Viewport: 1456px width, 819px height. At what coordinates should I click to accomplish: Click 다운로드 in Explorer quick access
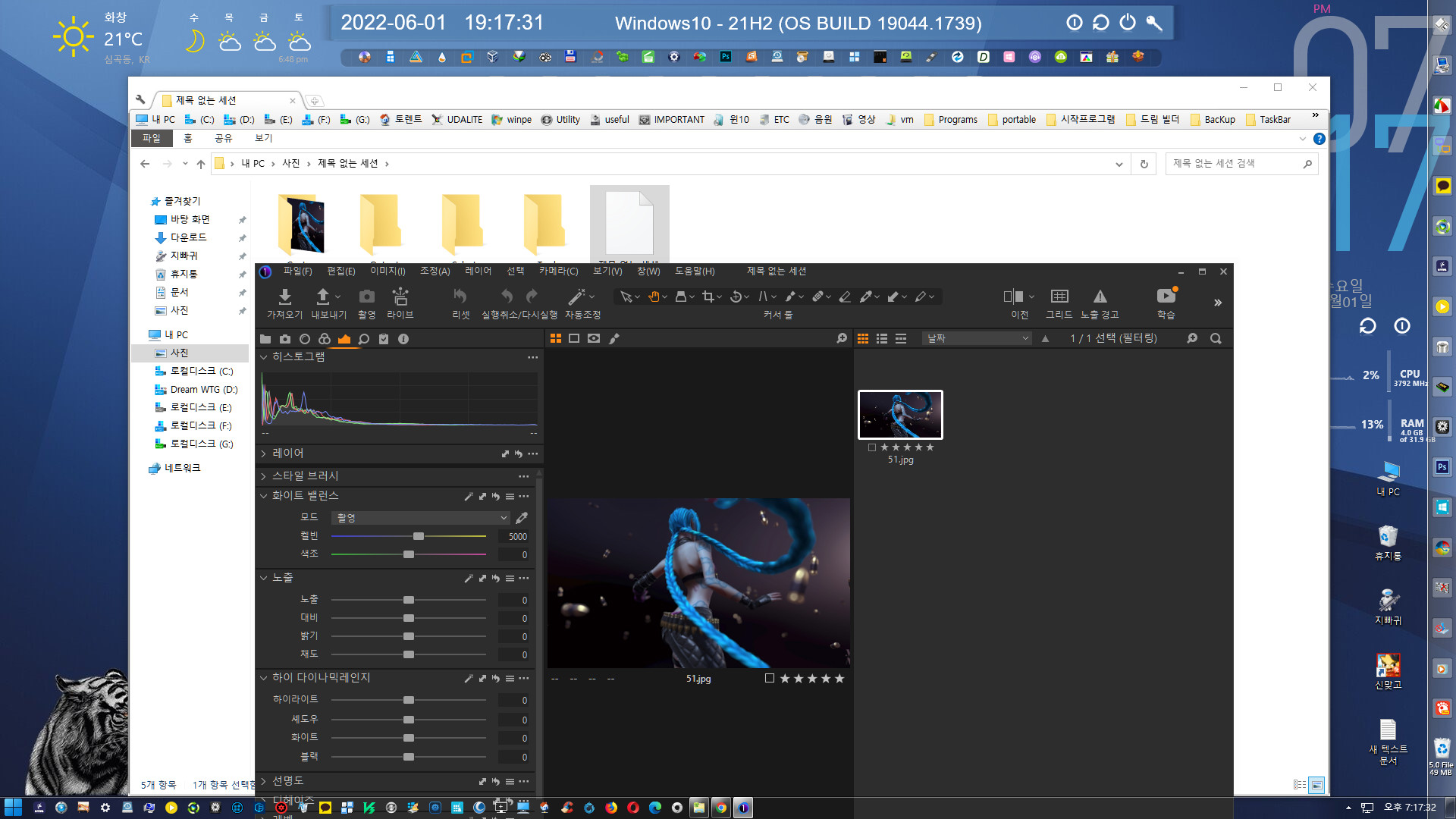(188, 237)
